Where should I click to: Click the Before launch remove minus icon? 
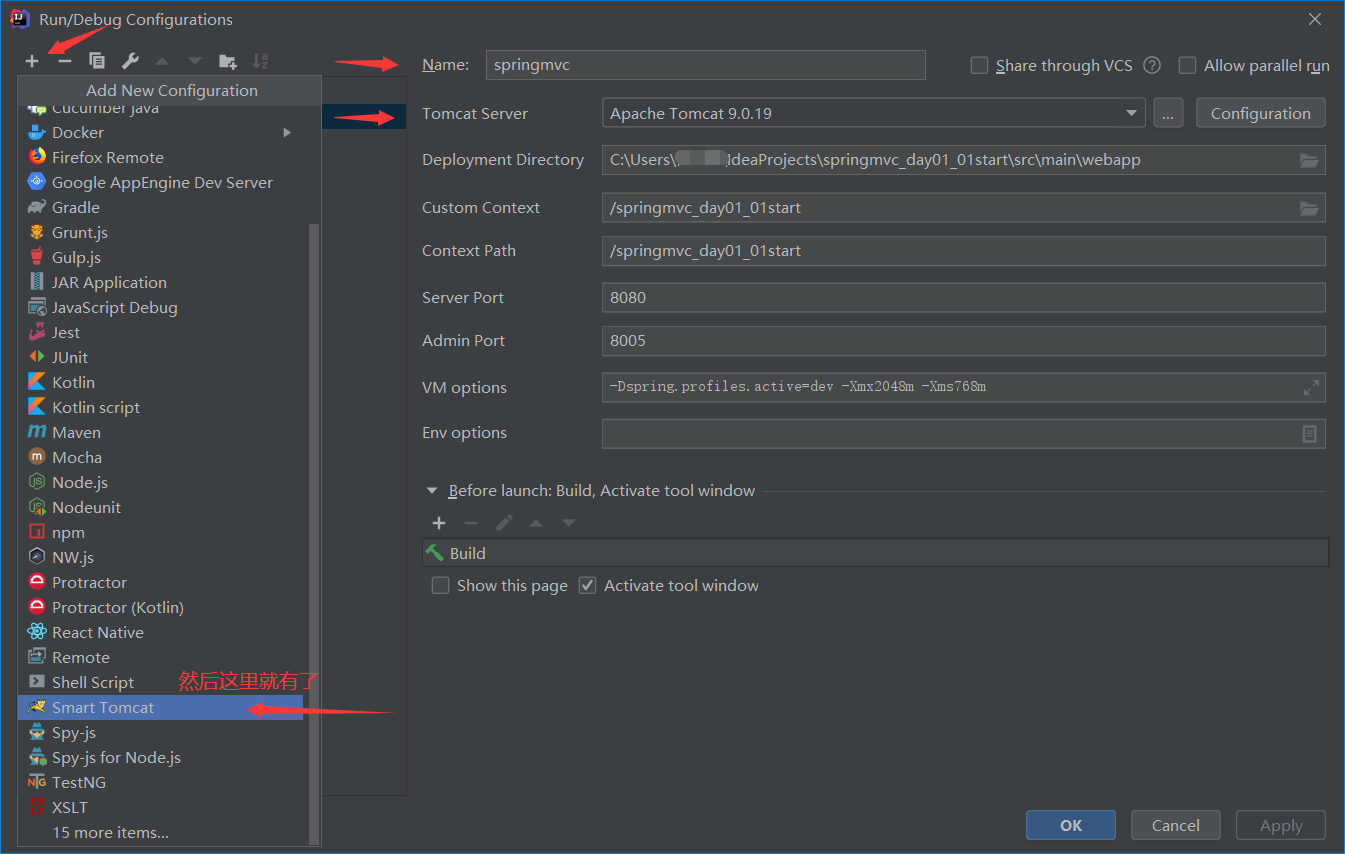tap(471, 523)
